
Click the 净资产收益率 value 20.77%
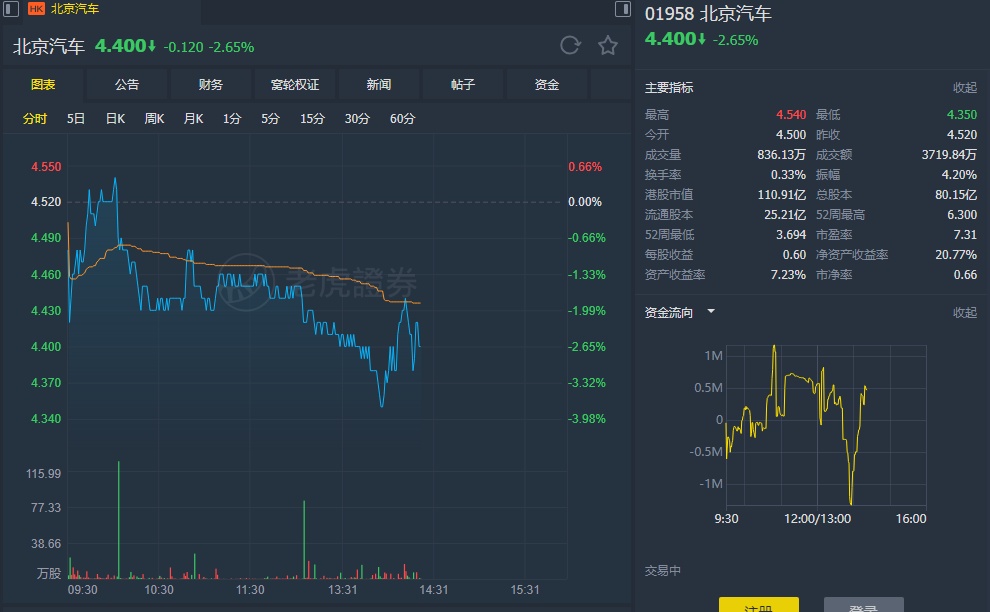point(956,255)
